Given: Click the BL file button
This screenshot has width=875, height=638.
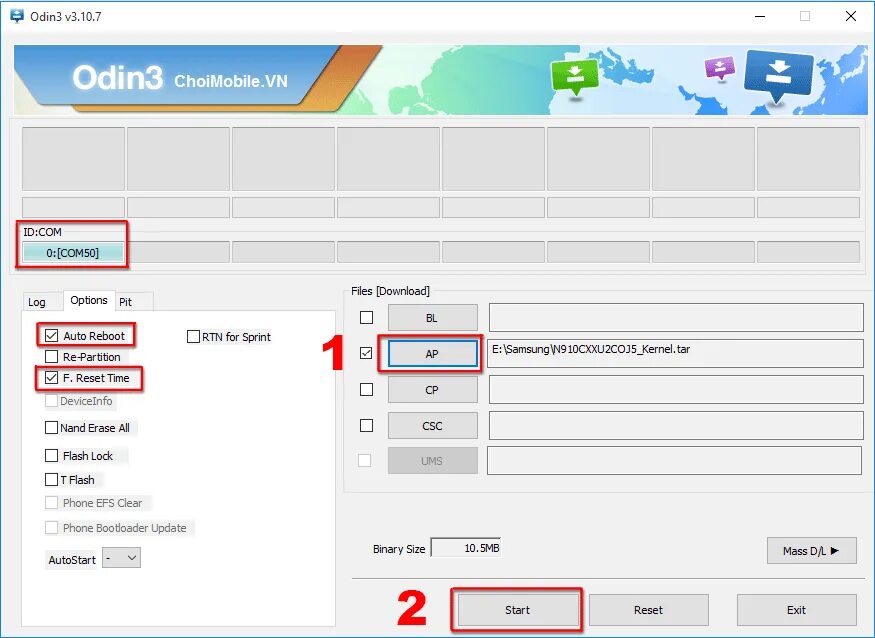Looking at the screenshot, I should 432,318.
